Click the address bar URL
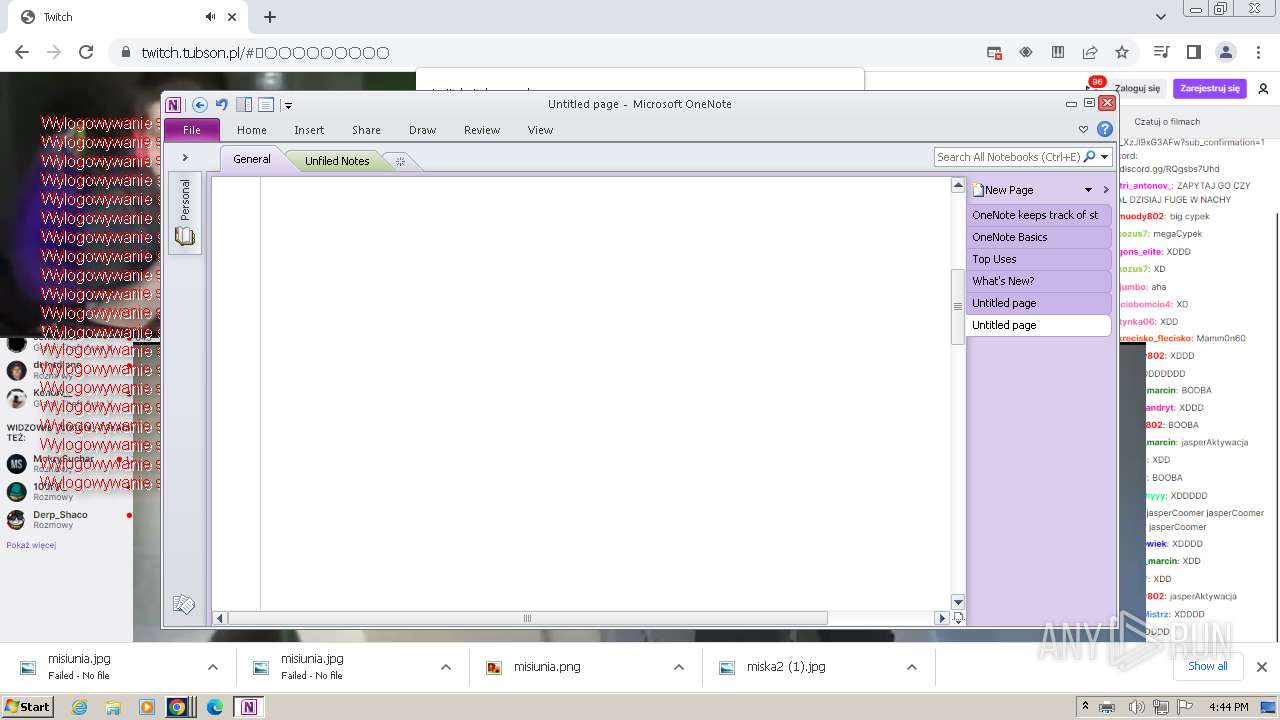Image resolution: width=1280 pixels, height=720 pixels. tap(265, 52)
